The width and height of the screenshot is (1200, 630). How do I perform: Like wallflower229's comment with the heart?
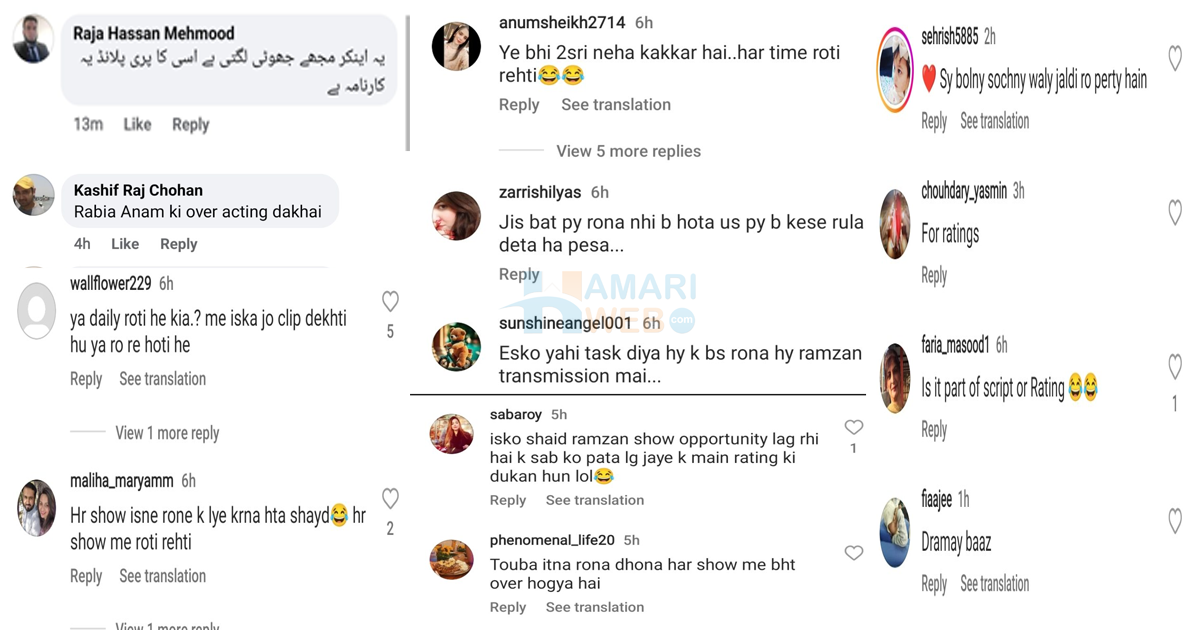coord(390,301)
